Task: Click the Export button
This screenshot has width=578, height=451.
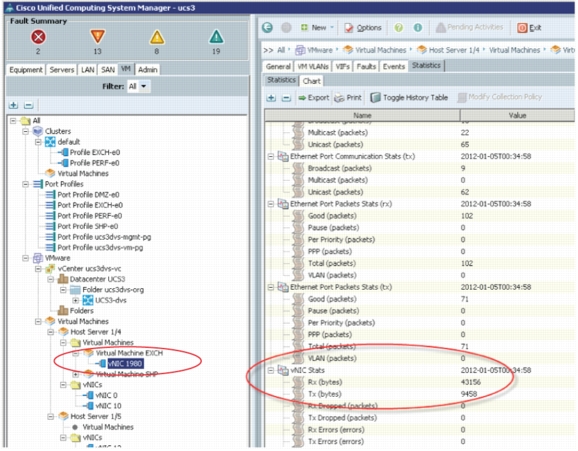Action: tap(314, 98)
